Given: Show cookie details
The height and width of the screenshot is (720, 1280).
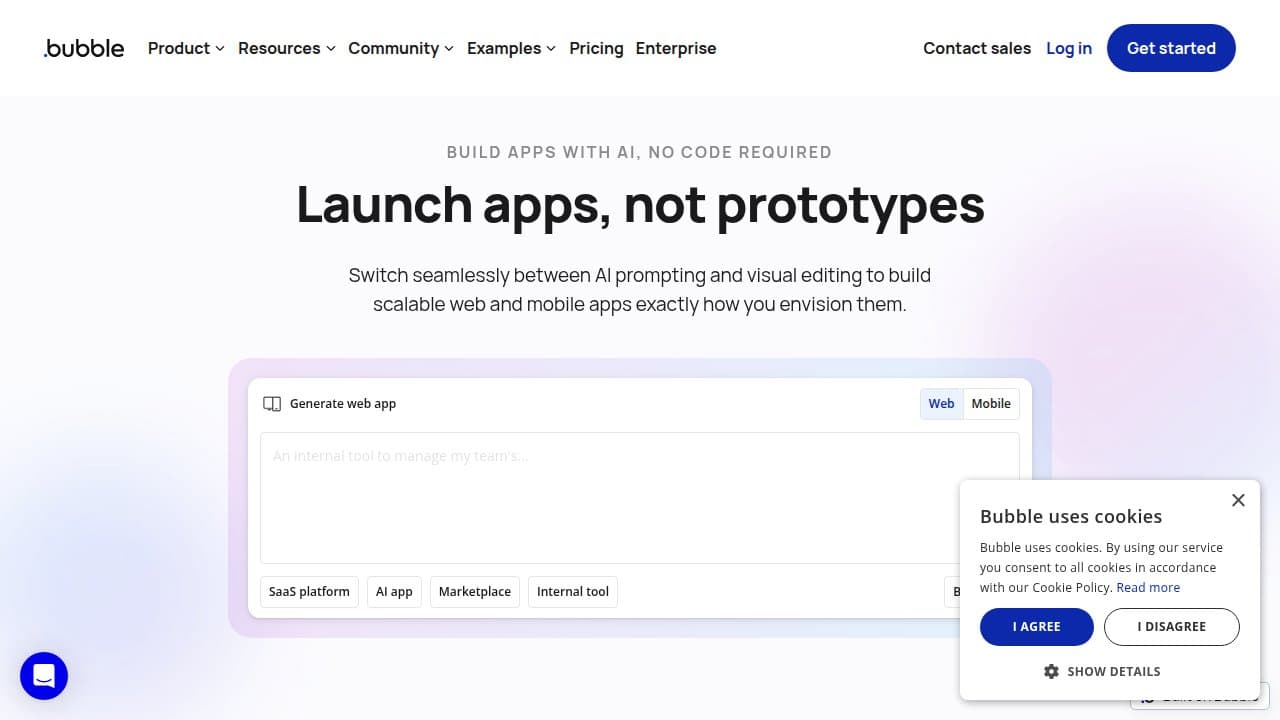Looking at the screenshot, I should (1102, 671).
